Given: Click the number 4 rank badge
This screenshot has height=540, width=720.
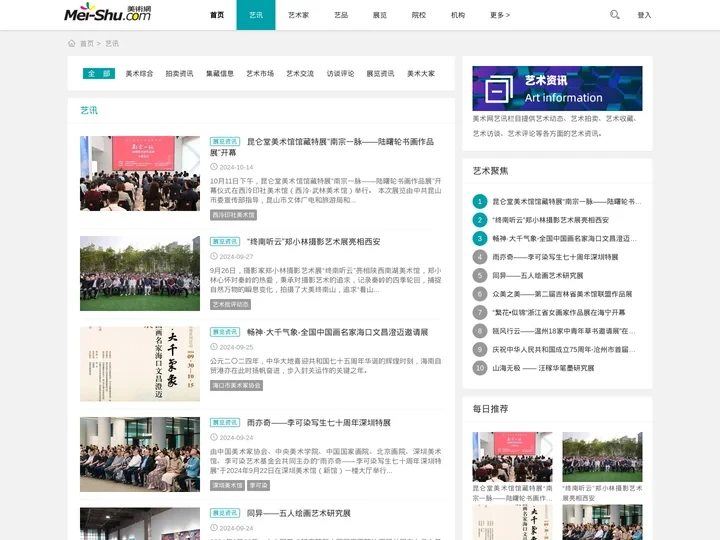Looking at the screenshot, I should pos(479,257).
